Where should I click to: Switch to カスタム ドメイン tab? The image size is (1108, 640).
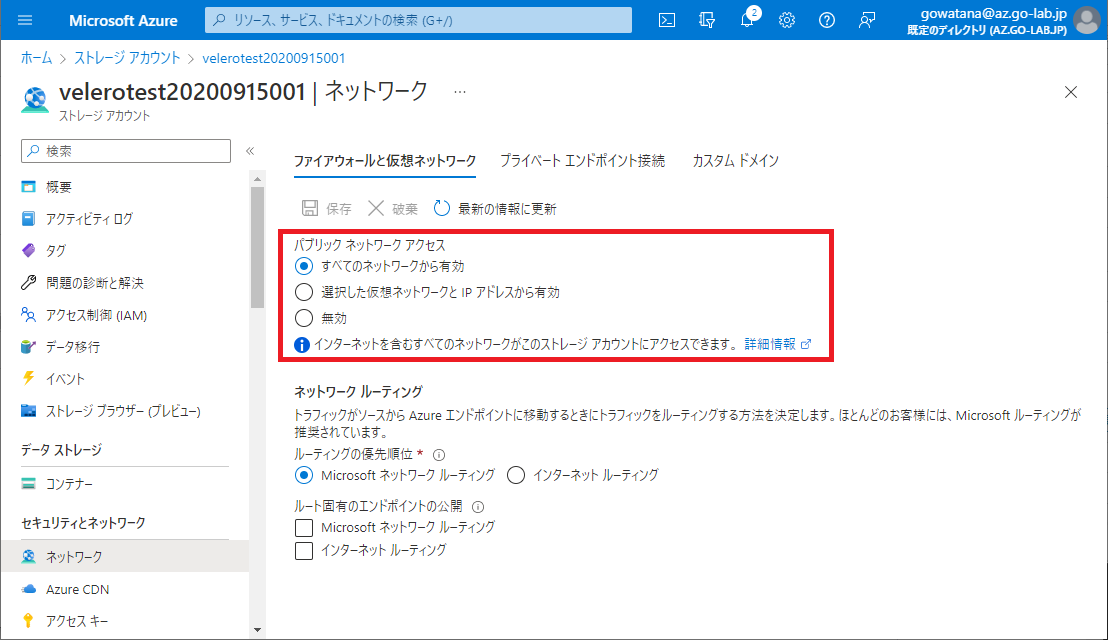[x=736, y=161]
